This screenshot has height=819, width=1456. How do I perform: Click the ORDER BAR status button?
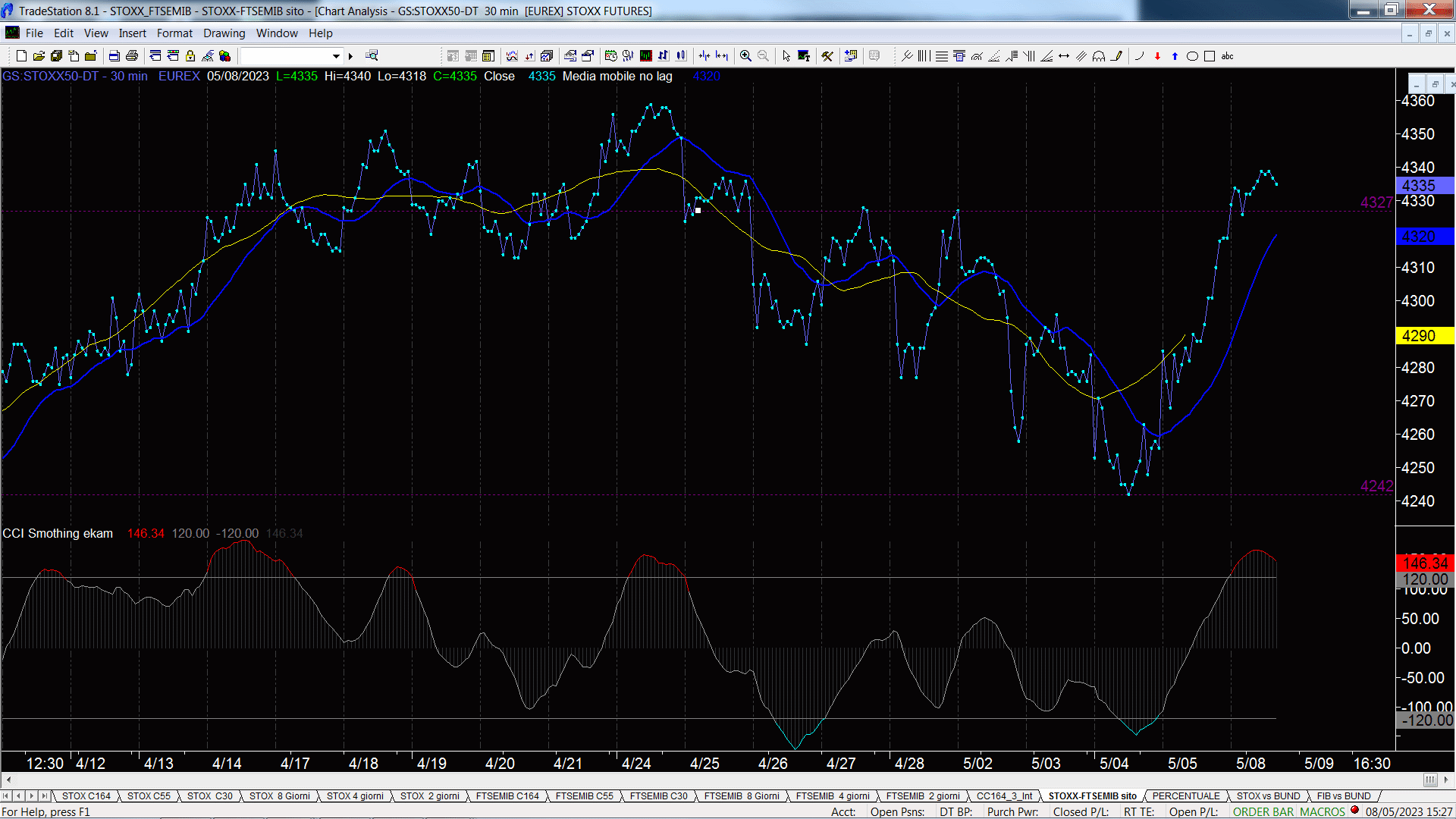tap(1263, 812)
